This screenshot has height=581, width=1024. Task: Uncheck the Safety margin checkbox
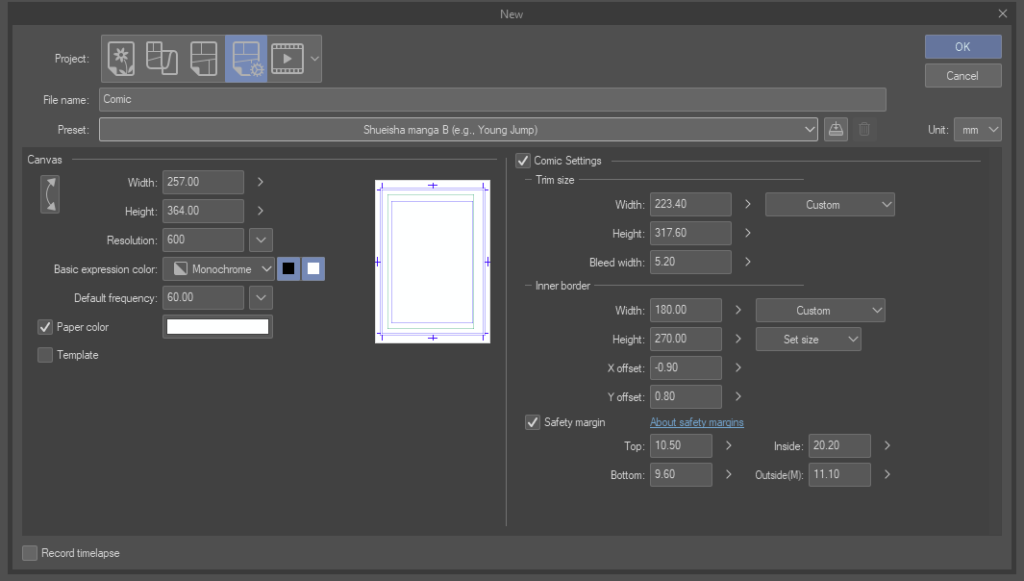tap(533, 422)
